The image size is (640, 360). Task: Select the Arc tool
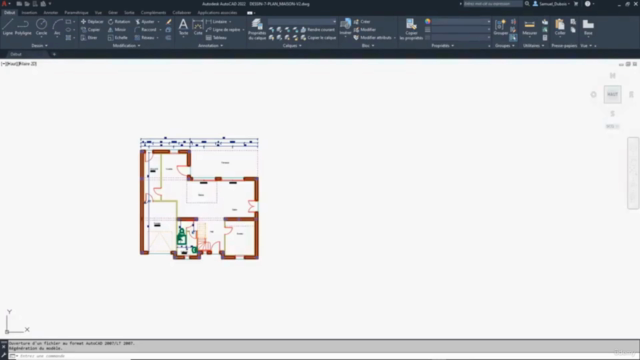click(x=57, y=27)
